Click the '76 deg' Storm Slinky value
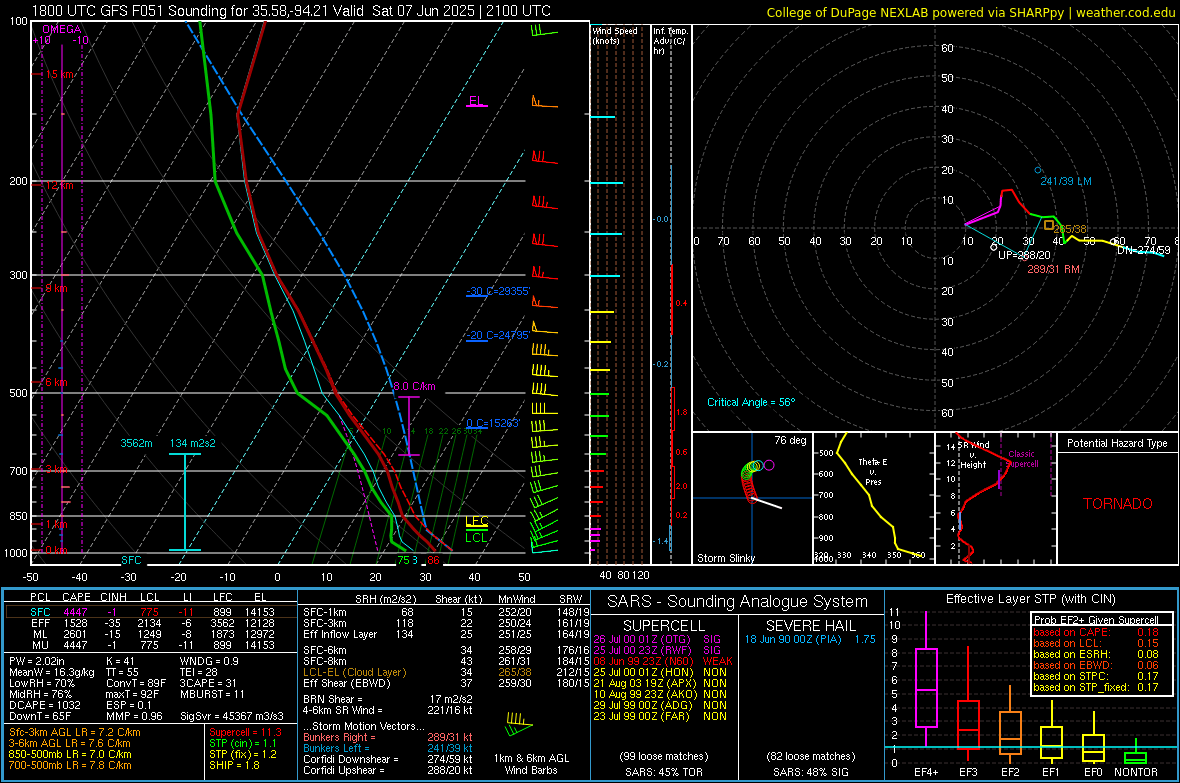 pos(790,440)
